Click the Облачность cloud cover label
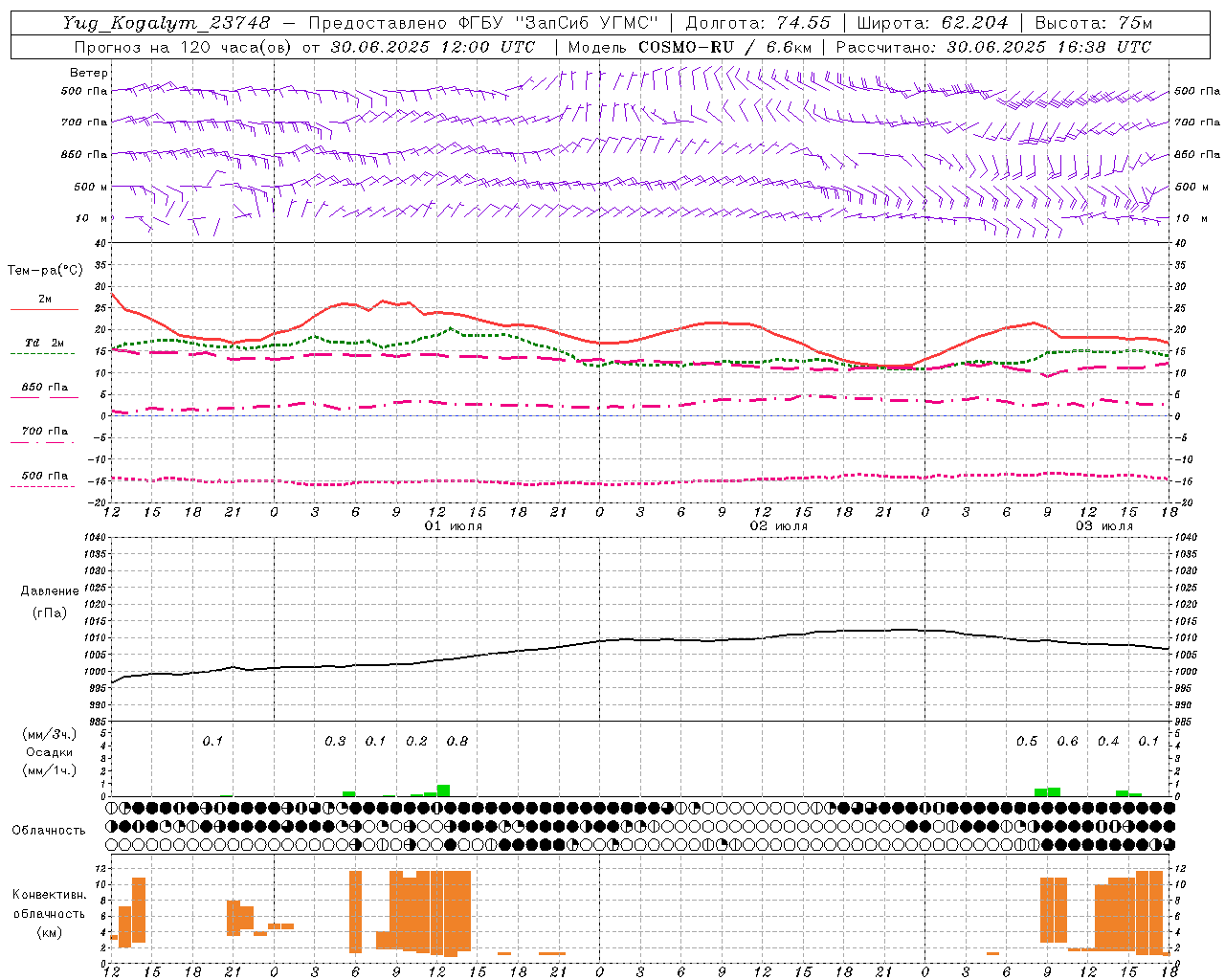The height and width of the screenshot is (980, 1225). pyautogui.click(x=49, y=830)
